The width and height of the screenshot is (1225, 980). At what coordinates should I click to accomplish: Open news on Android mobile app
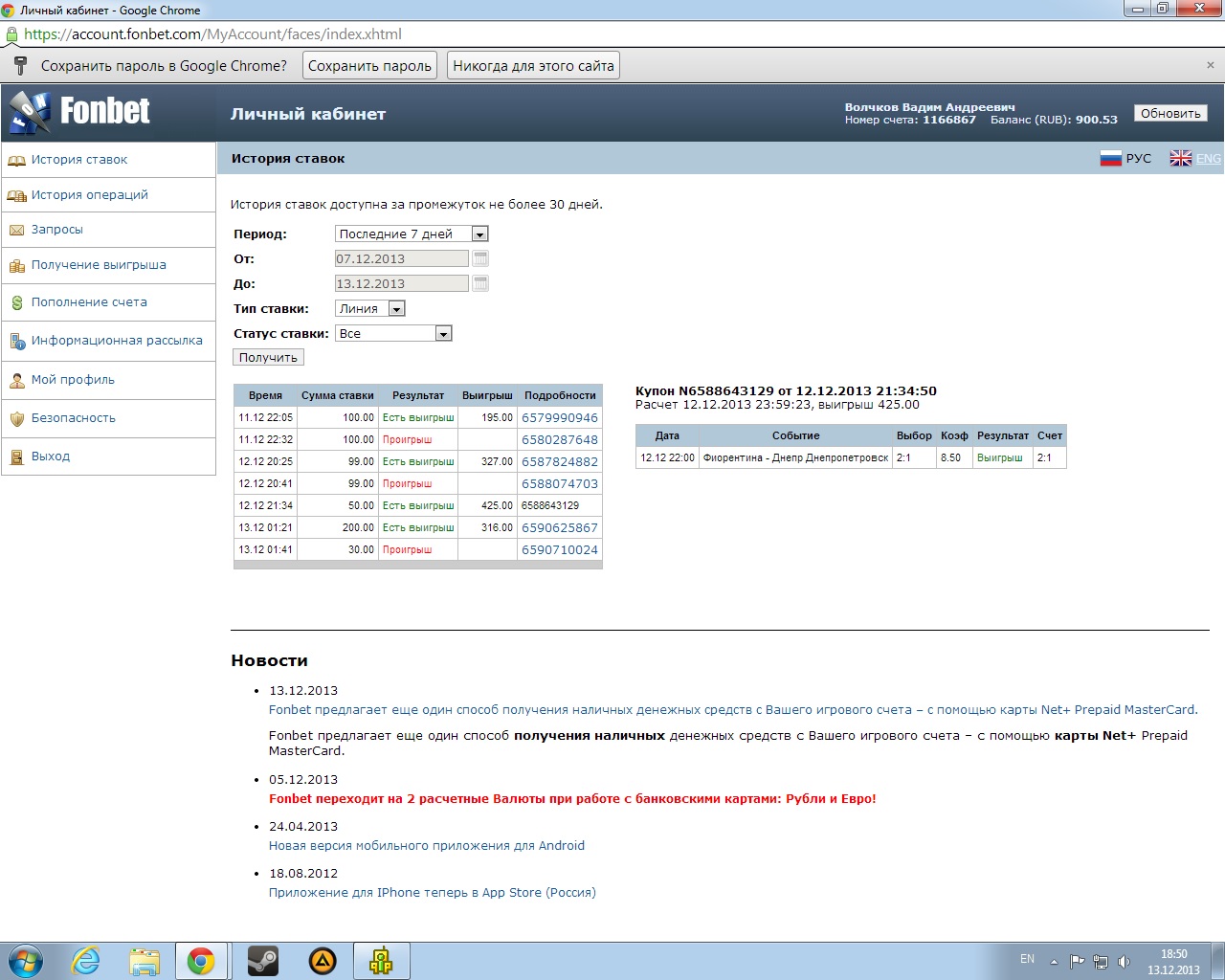pos(427,845)
